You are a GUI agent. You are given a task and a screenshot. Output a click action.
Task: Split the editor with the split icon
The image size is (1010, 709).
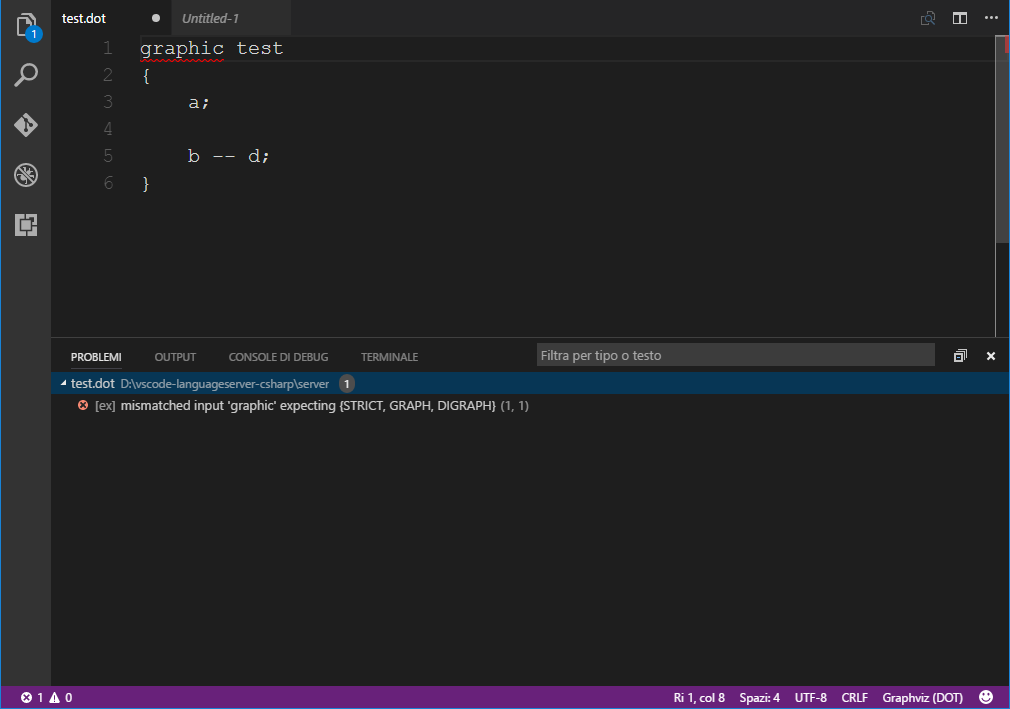(x=960, y=18)
